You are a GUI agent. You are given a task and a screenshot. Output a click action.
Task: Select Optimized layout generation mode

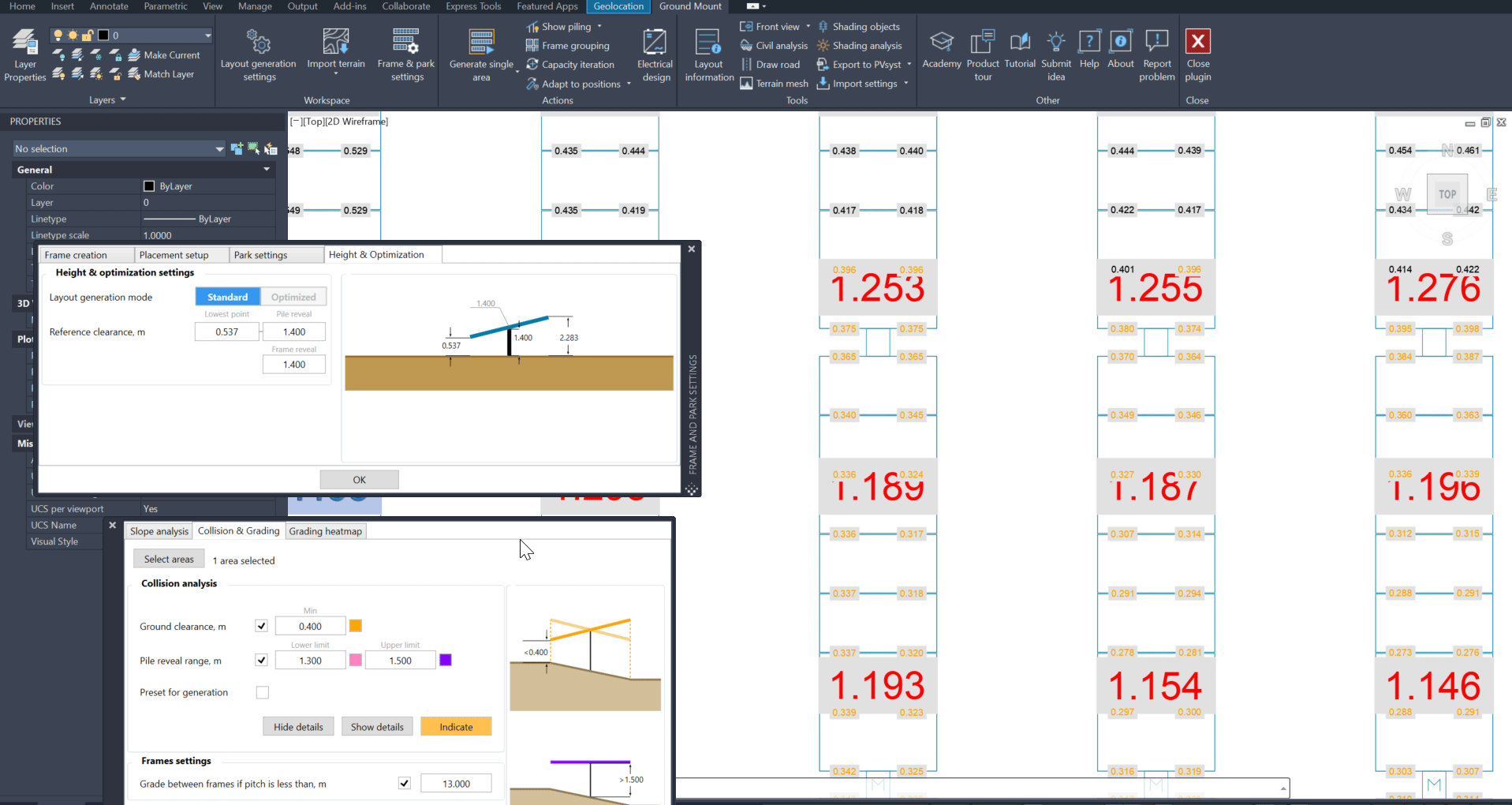(293, 297)
